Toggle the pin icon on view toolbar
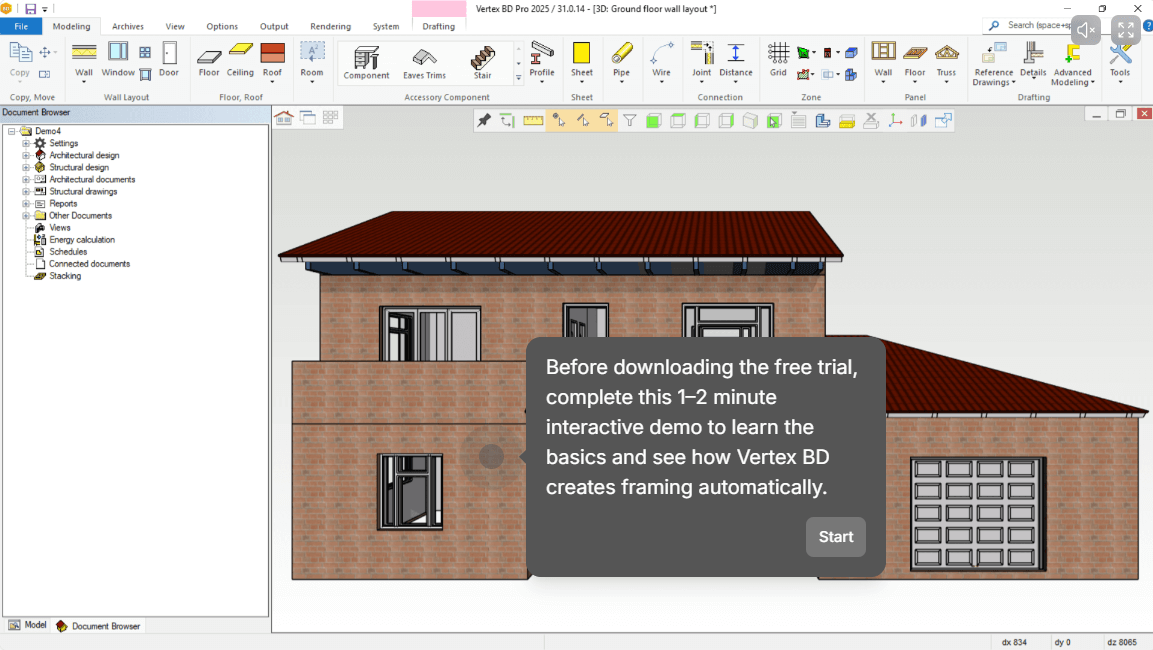Screen dimensions: 1153x650 click(x=484, y=121)
